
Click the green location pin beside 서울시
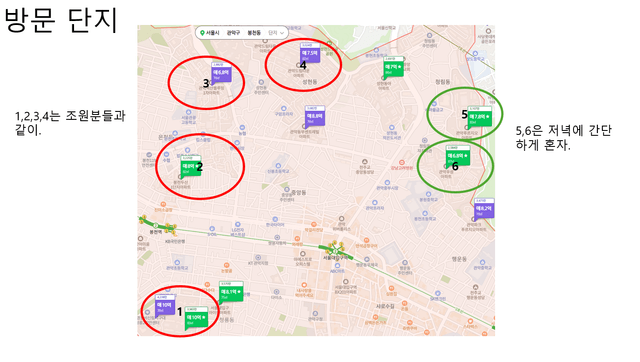click(x=202, y=33)
